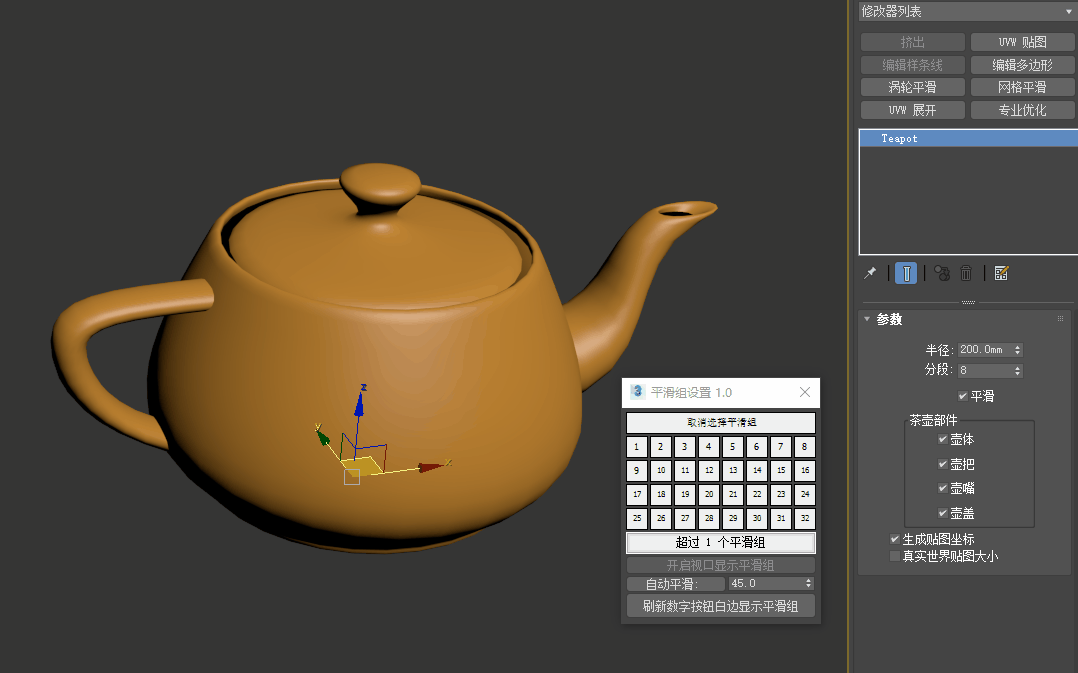Viewport: 1078px width, 673px height.
Task: Click the 挤出 modifier button
Action: pos(912,42)
